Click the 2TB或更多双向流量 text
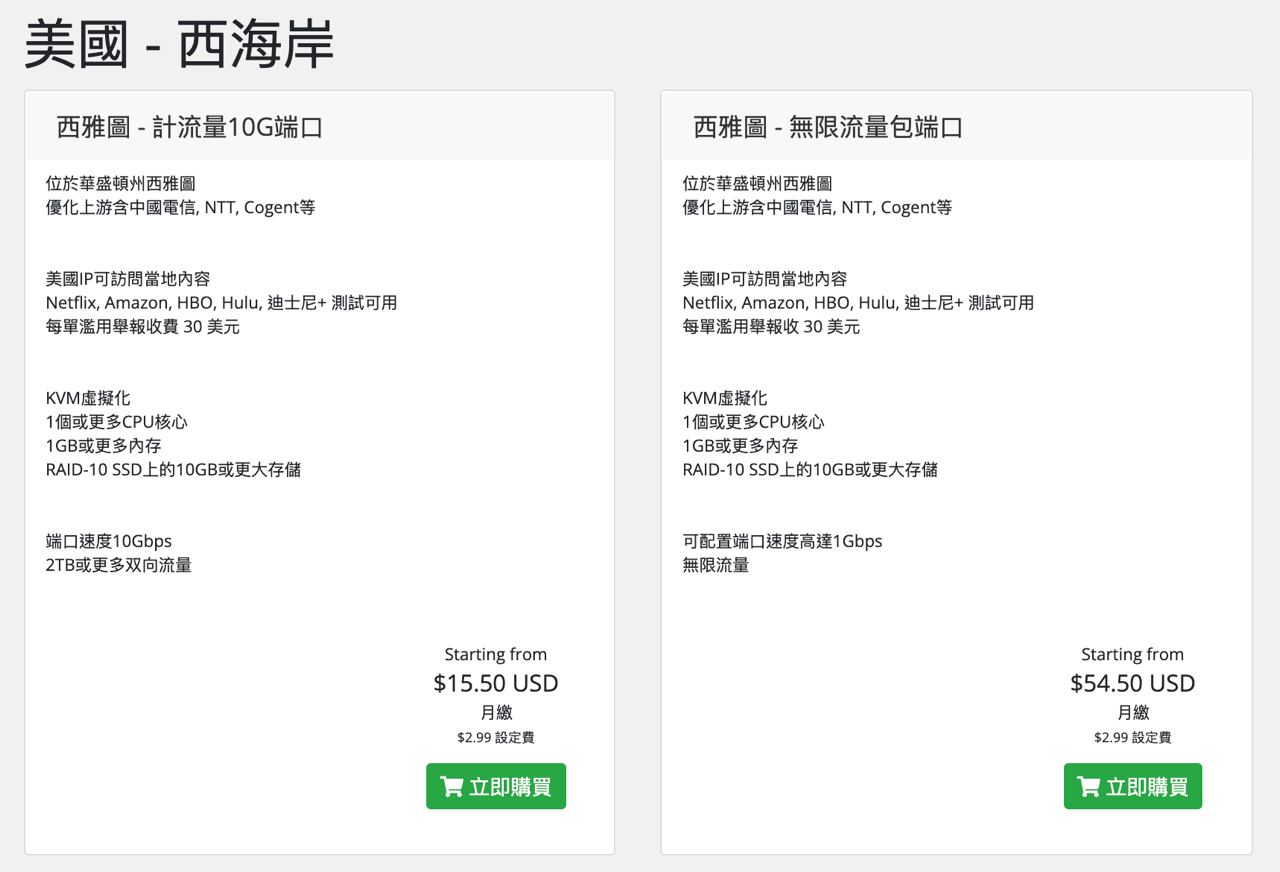The height and width of the screenshot is (872, 1280). (x=119, y=565)
